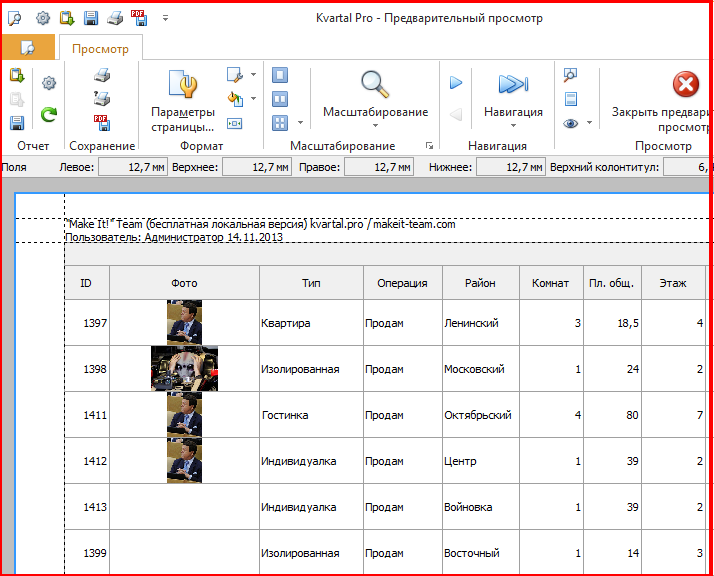Click the refresh report green arrow icon
This screenshot has width=714, height=576.
click(x=48, y=116)
